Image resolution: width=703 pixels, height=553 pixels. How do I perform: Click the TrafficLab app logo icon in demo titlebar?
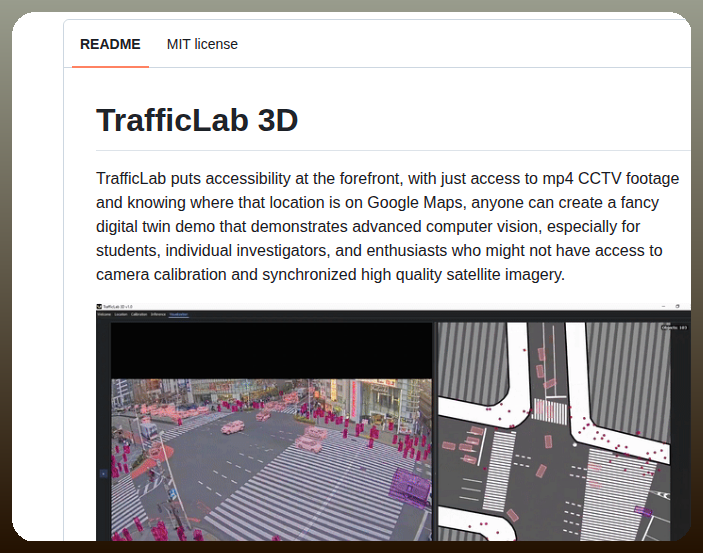(x=99, y=306)
